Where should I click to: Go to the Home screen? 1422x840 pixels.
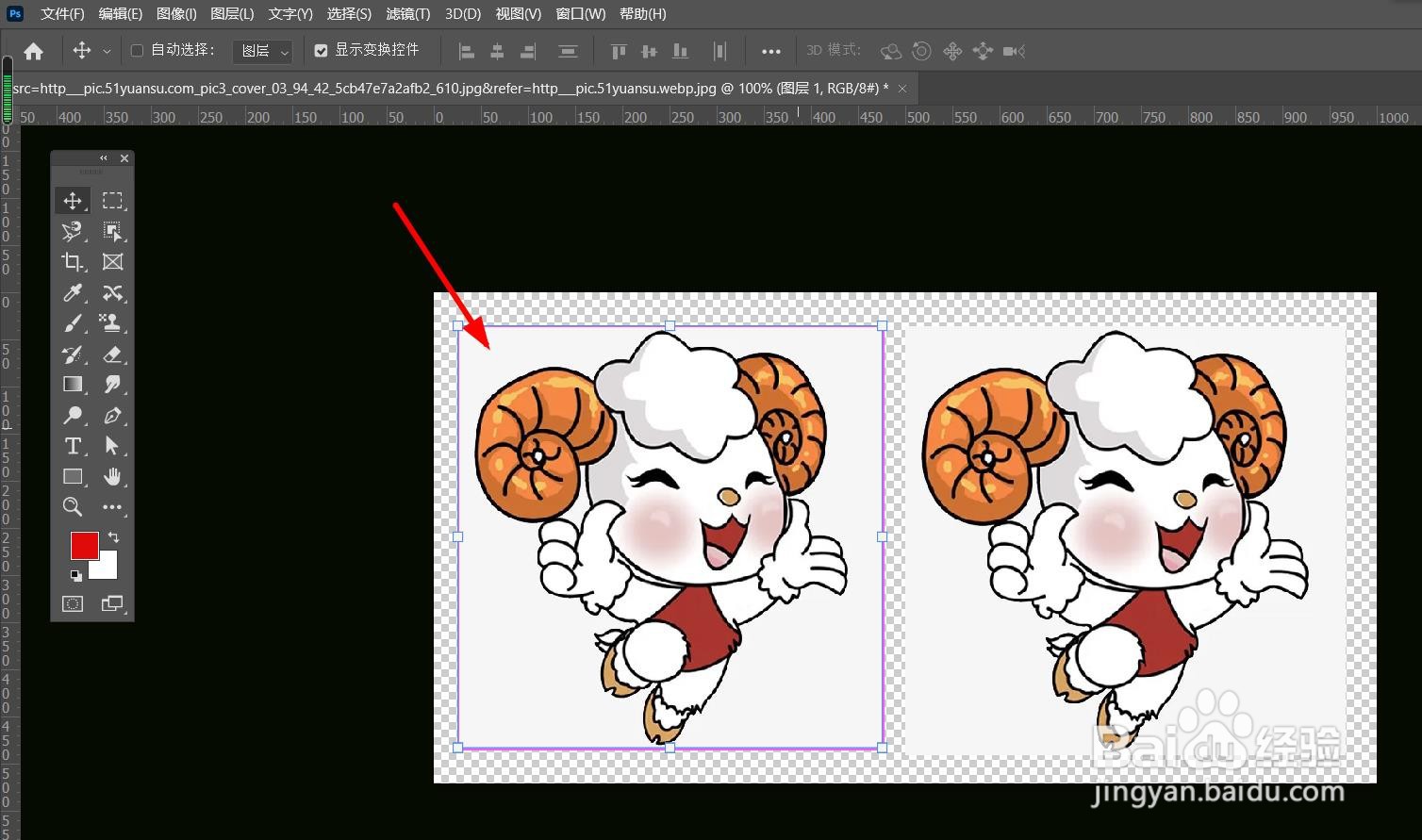[x=34, y=51]
